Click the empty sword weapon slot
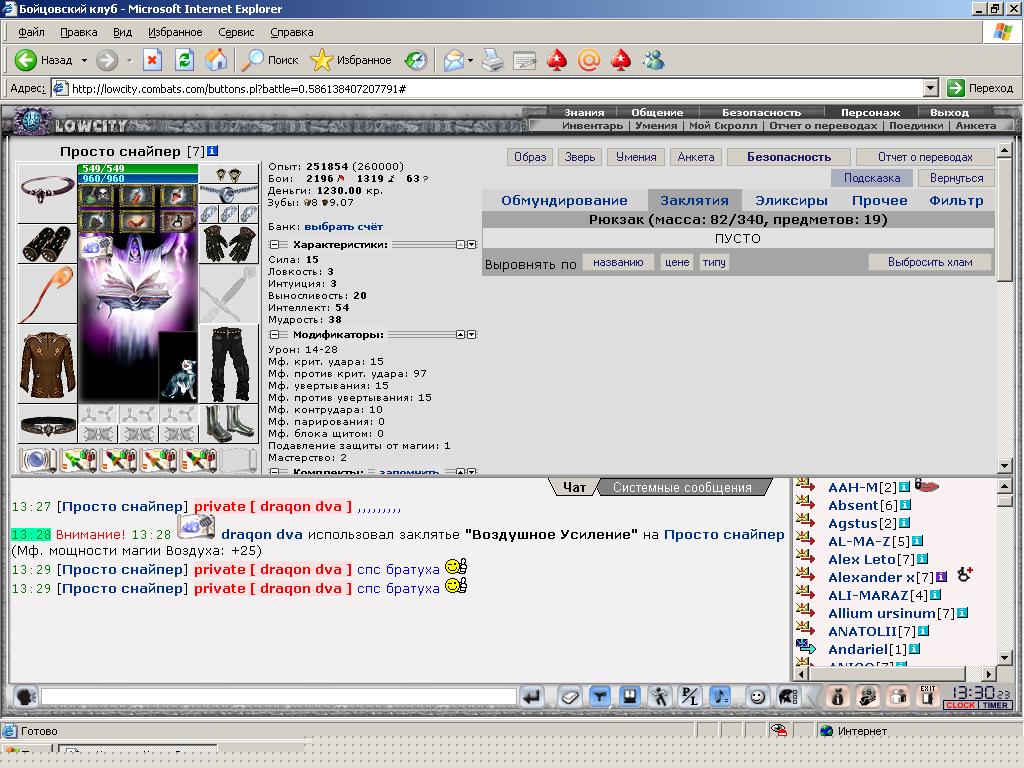This screenshot has width=1024, height=768. [229, 294]
